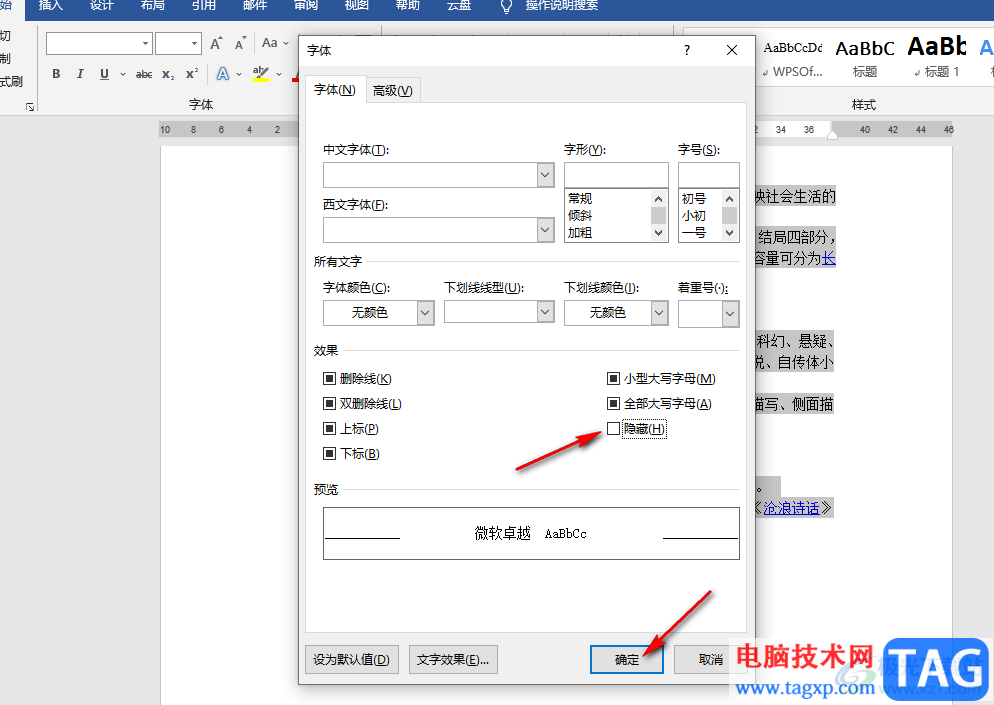Image resolution: width=994 pixels, height=705 pixels.
Task: Switch to 高级(V) tab
Action: (392, 91)
